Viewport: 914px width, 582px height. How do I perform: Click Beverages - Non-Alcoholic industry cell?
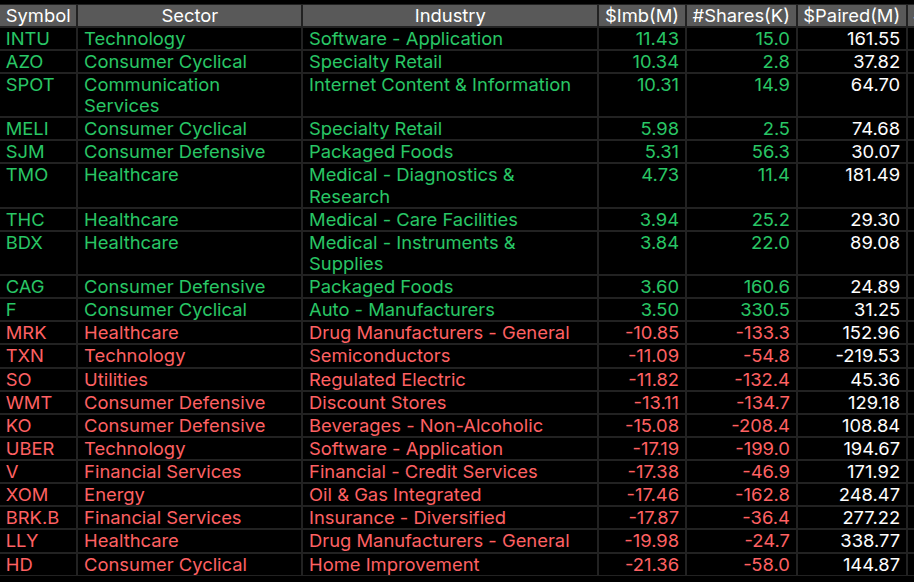click(449, 426)
